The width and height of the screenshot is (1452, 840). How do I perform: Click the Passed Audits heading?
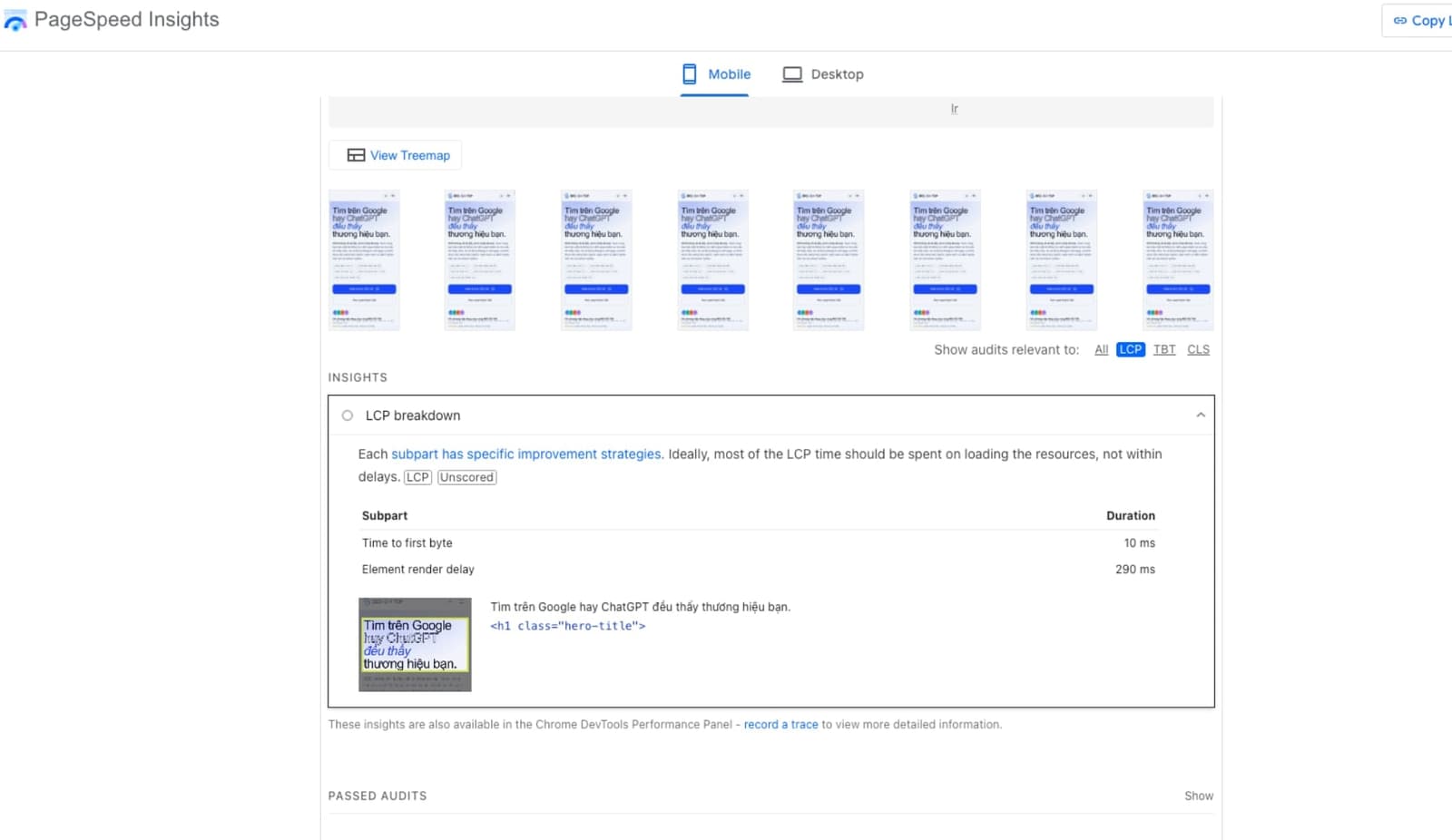tap(378, 796)
